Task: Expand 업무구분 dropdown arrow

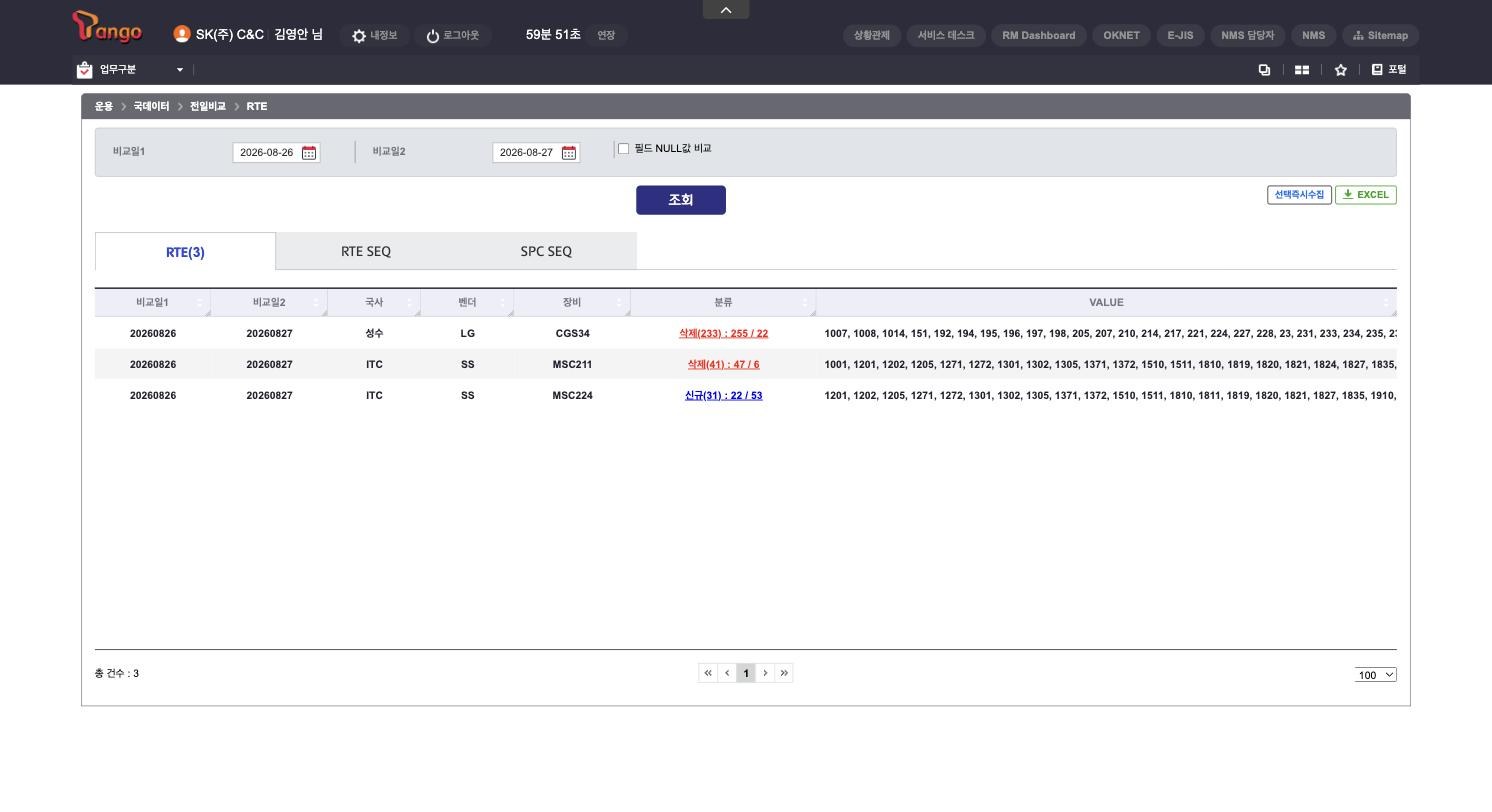Action: (180, 70)
